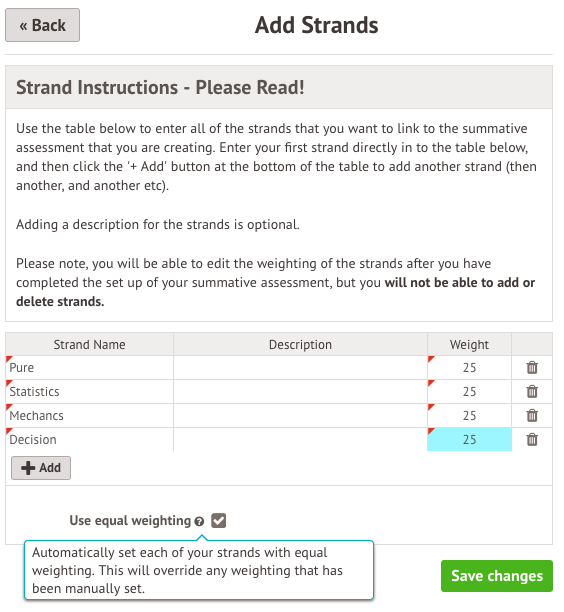Click the description cell for Statistics
The image size is (564, 612).
(x=300, y=391)
